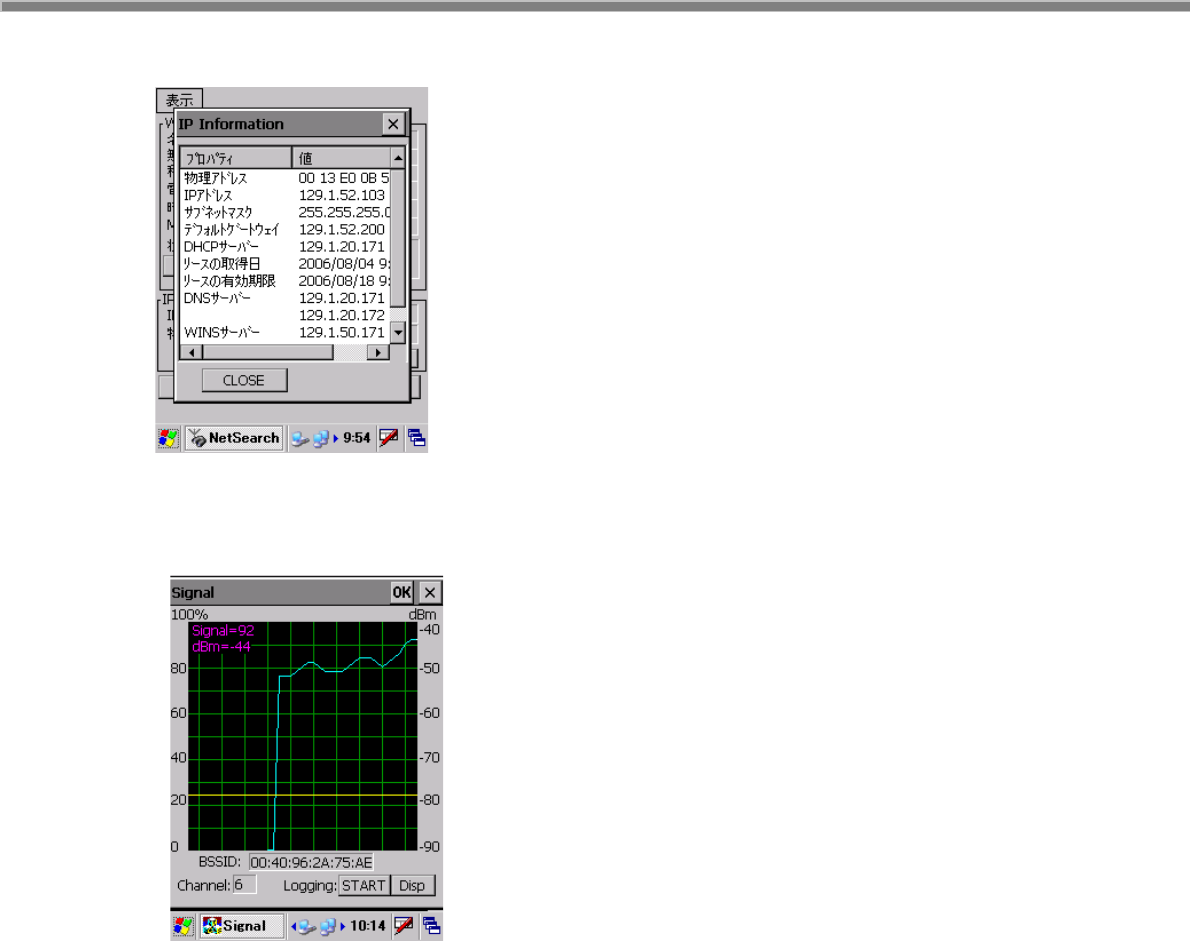The height and width of the screenshot is (941, 1190).
Task: Click the Channel field showing 6
Action: click(x=244, y=885)
